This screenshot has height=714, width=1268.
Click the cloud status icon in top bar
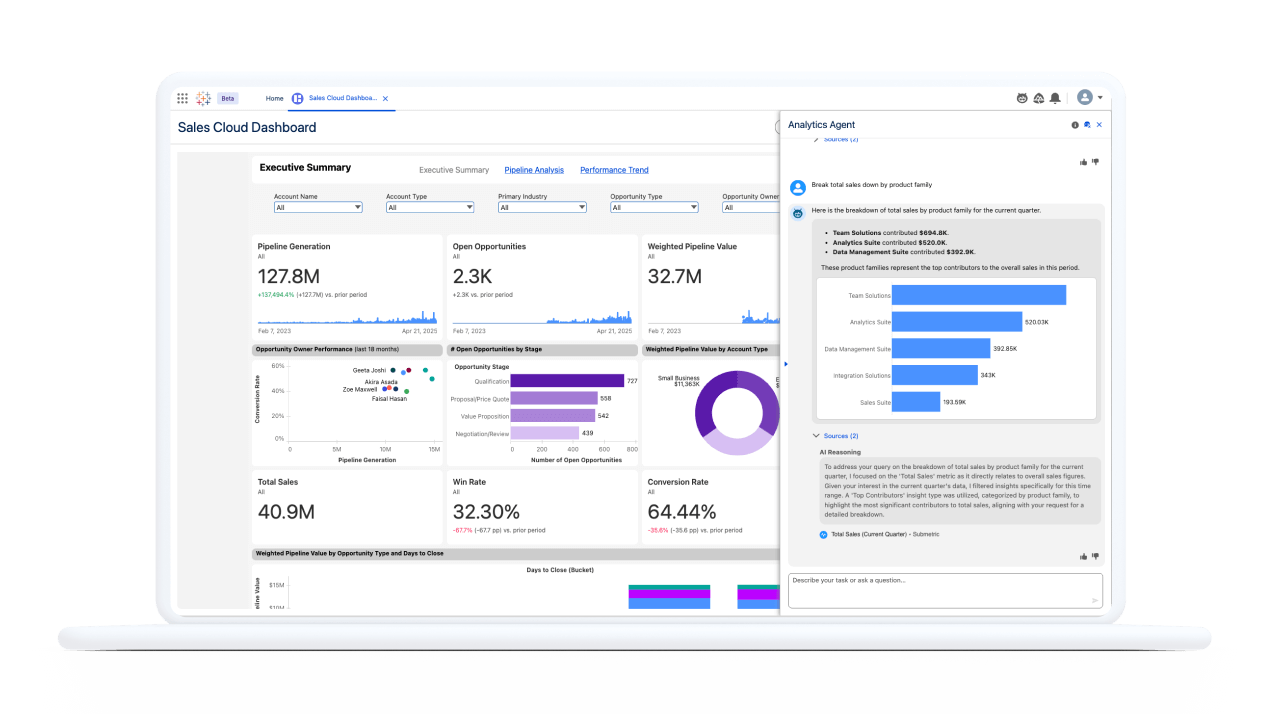tap(1036, 97)
